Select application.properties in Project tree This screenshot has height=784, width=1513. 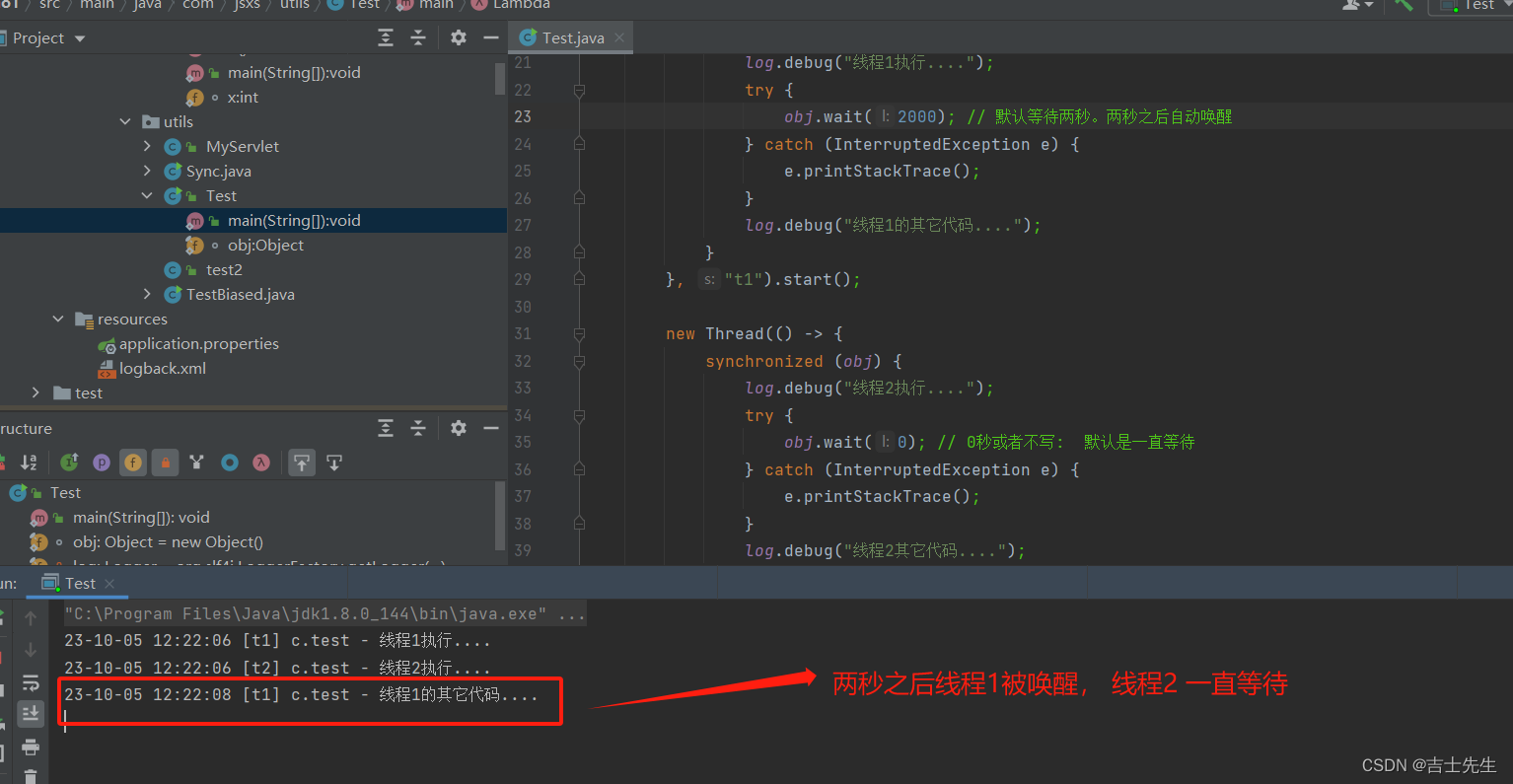[x=198, y=344]
